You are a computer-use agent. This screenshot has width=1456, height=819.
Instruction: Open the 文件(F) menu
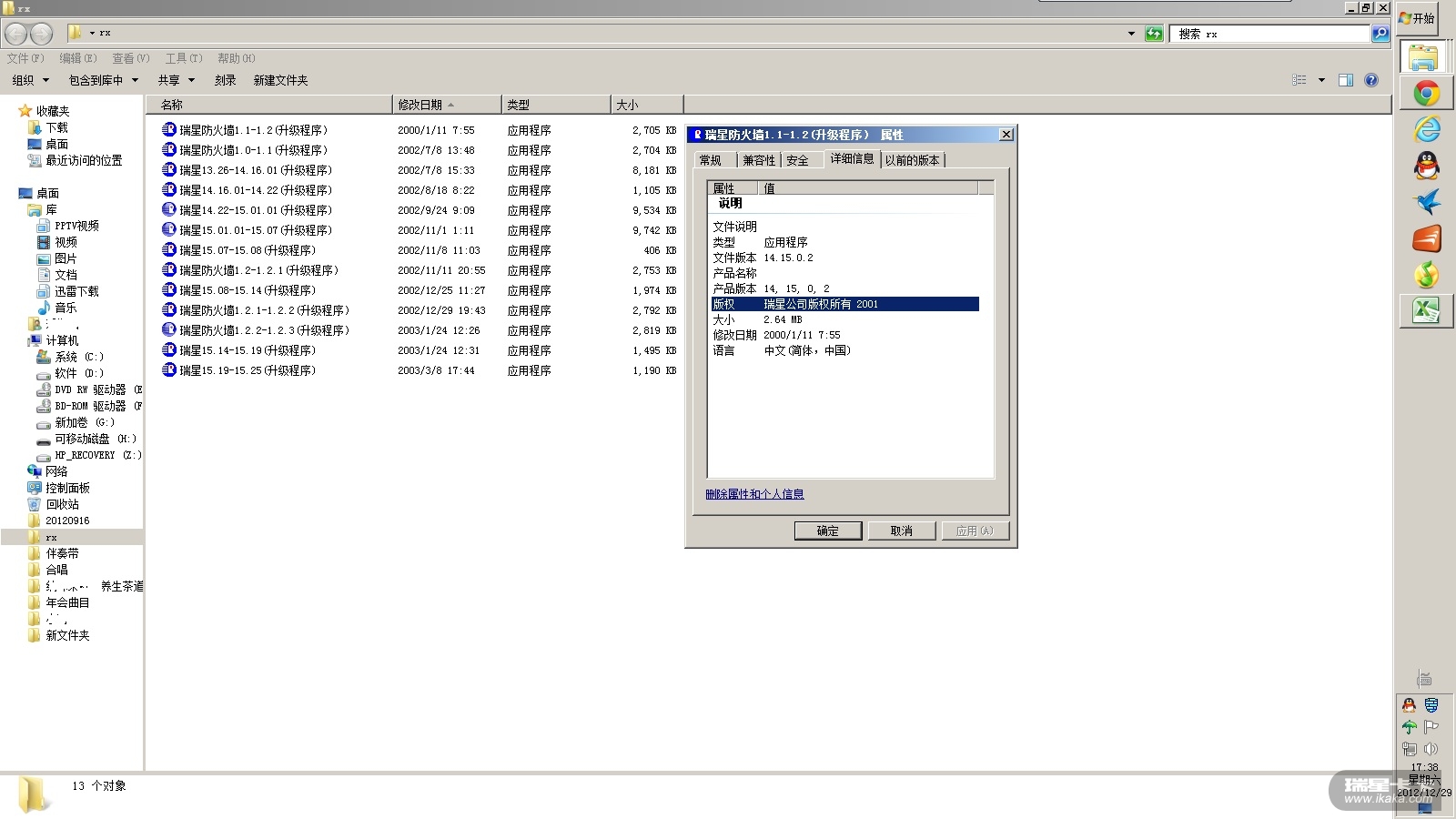(x=25, y=58)
